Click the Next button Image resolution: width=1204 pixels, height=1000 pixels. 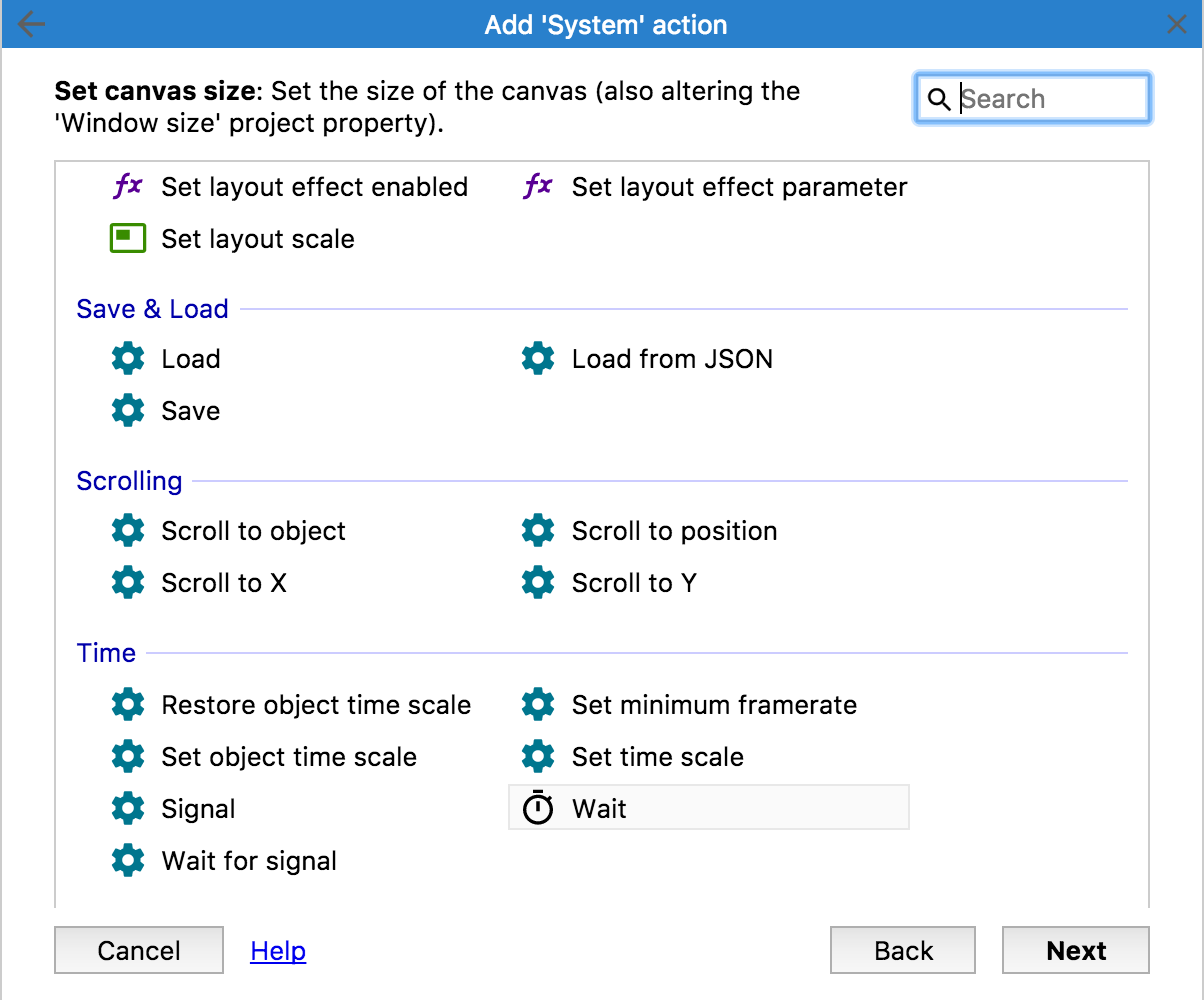click(x=1076, y=951)
